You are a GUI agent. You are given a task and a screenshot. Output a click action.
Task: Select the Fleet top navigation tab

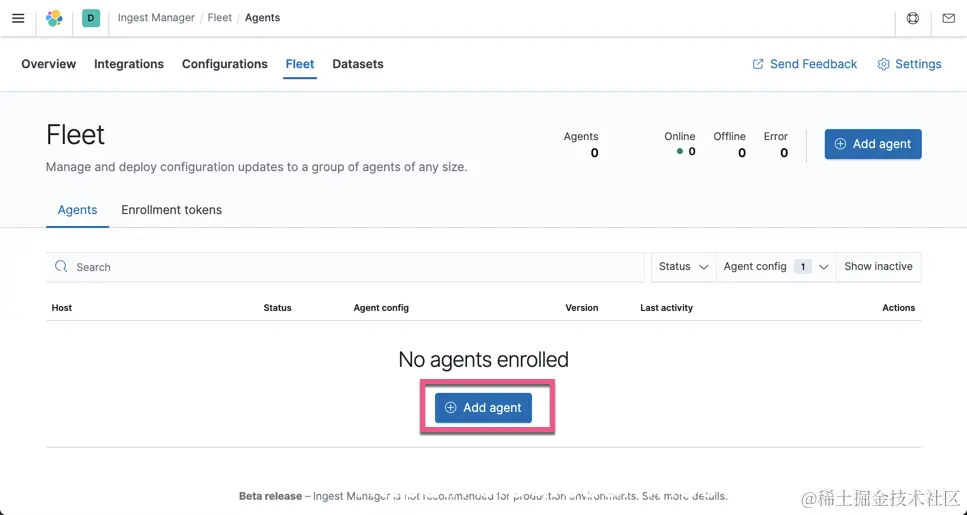coord(300,64)
